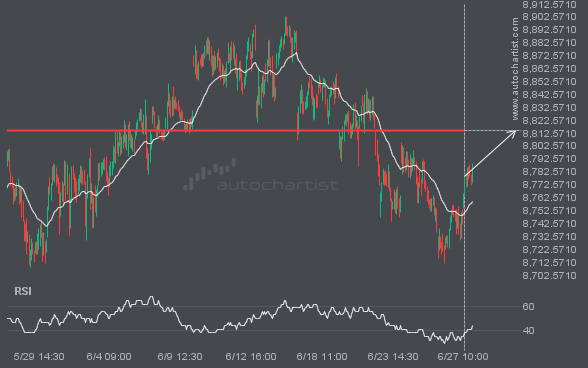
Task: Click the 5/29 14:30 time label
Action: point(39,356)
